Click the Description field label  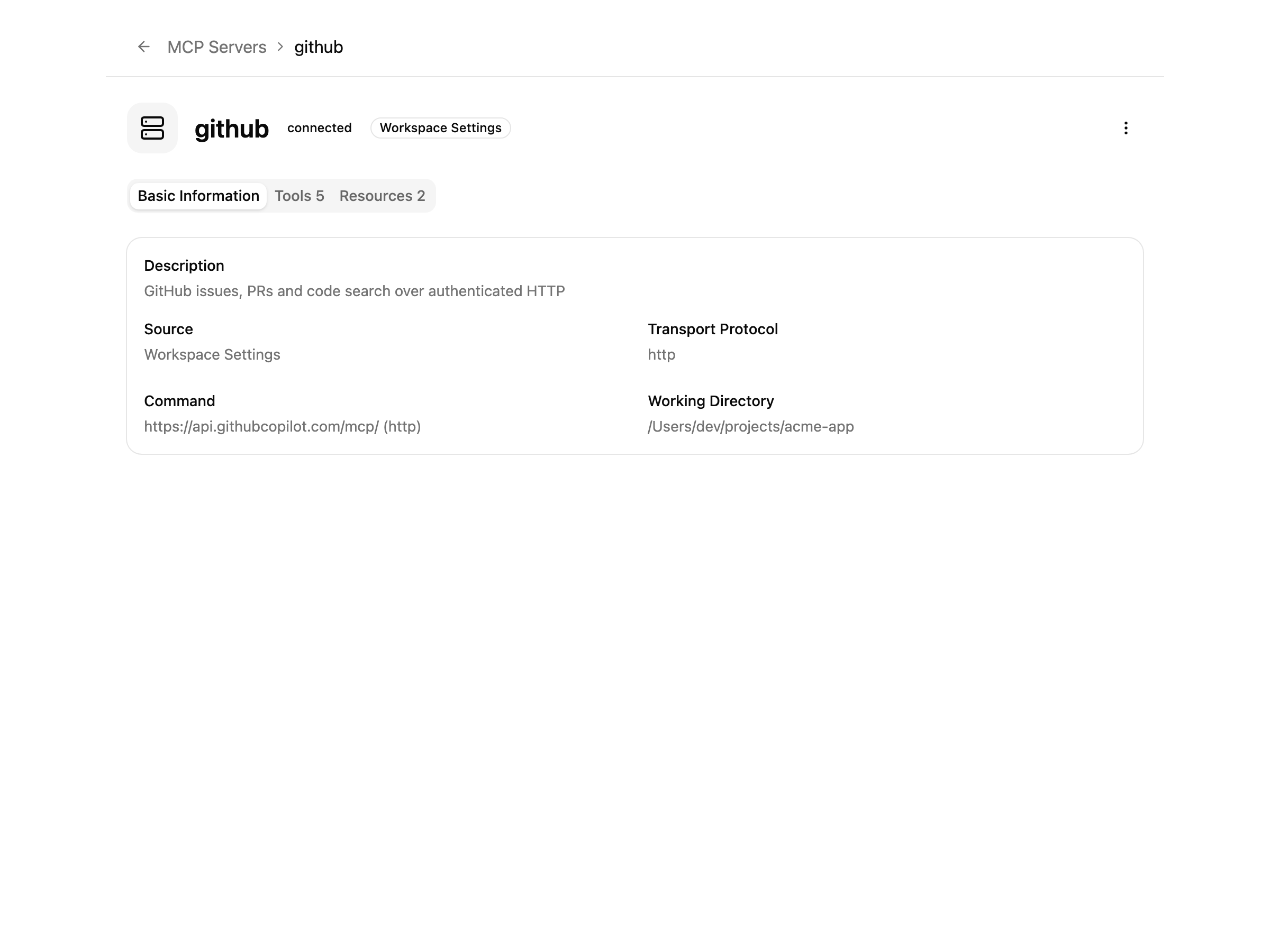tap(184, 266)
